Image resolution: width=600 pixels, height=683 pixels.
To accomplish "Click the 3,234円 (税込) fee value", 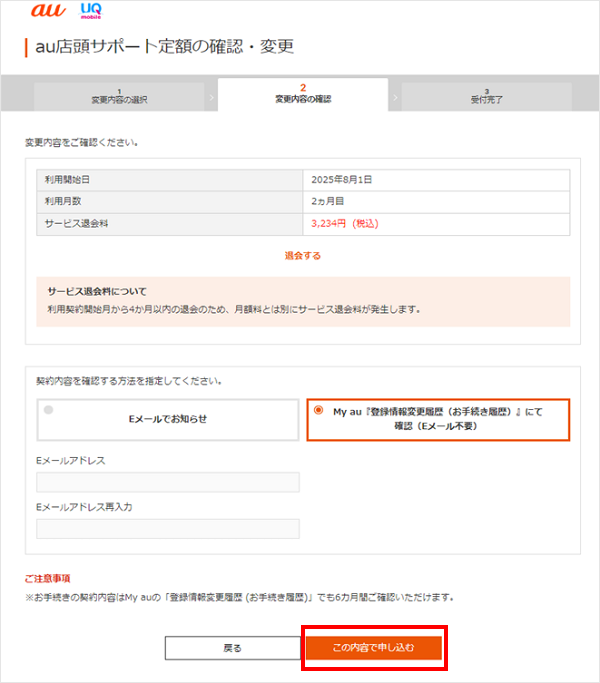I will point(344,223).
